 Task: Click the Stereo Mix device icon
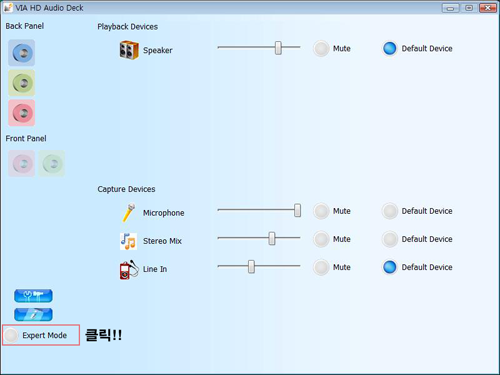[128, 241]
